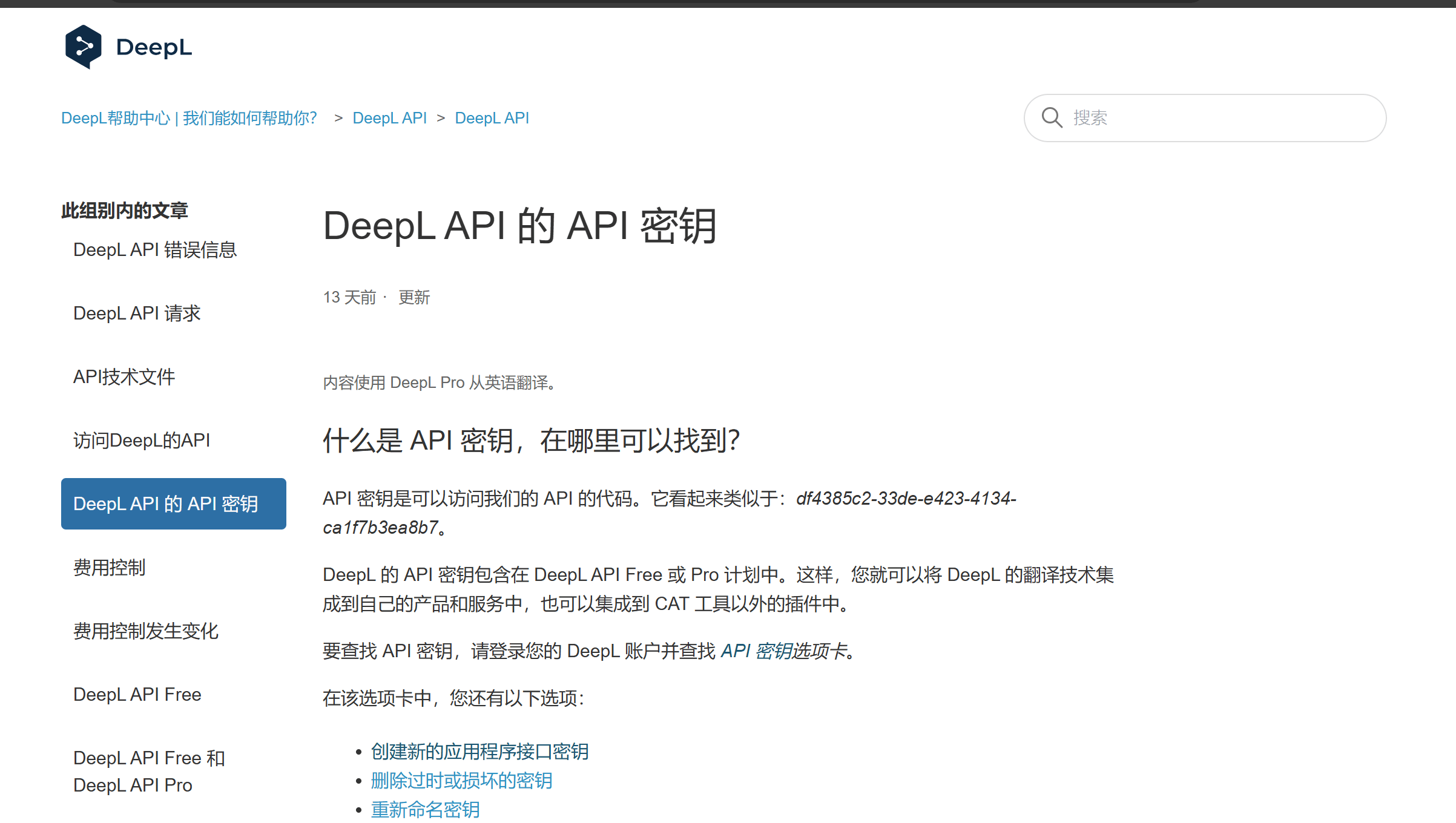Image resolution: width=1456 pixels, height=823 pixels.
Task: Click 创建新的应用程序接口密钥 list link
Action: point(479,752)
